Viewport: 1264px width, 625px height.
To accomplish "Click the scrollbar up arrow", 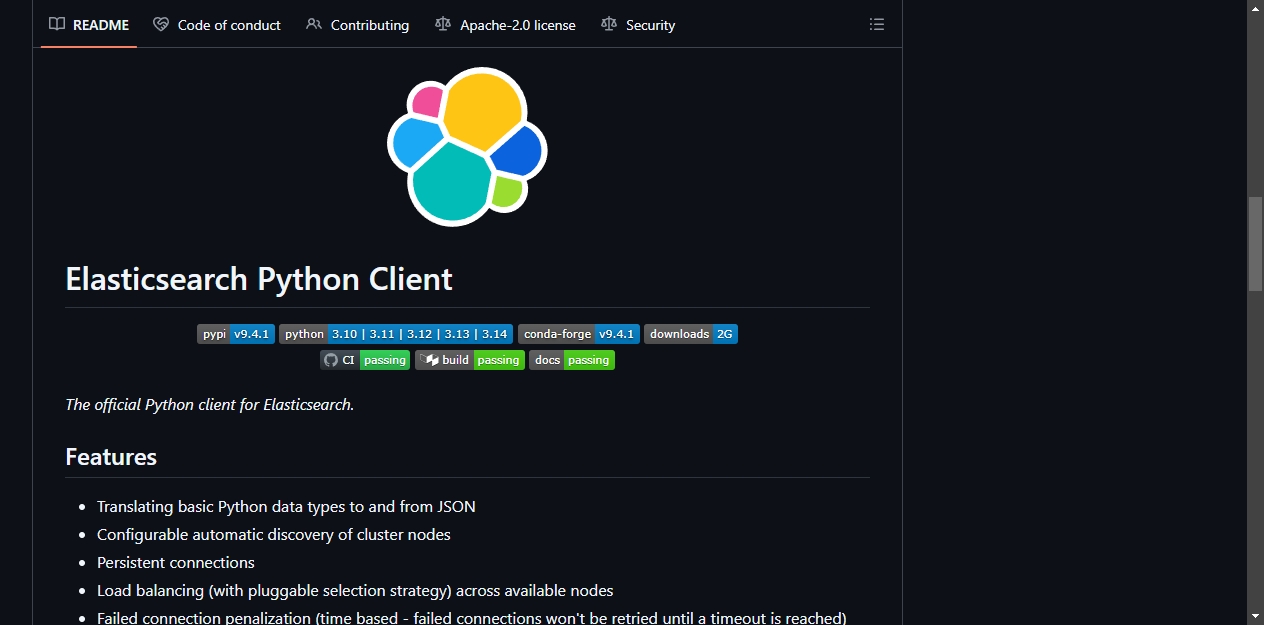I will (1255, 8).
